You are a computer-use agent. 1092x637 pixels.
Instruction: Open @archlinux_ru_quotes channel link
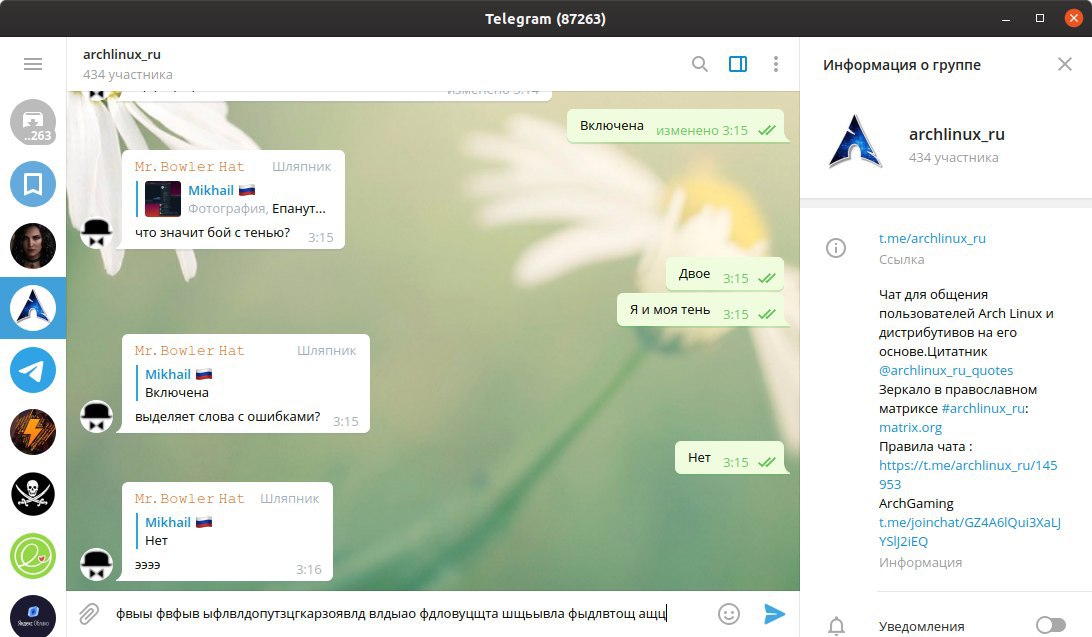(x=946, y=370)
